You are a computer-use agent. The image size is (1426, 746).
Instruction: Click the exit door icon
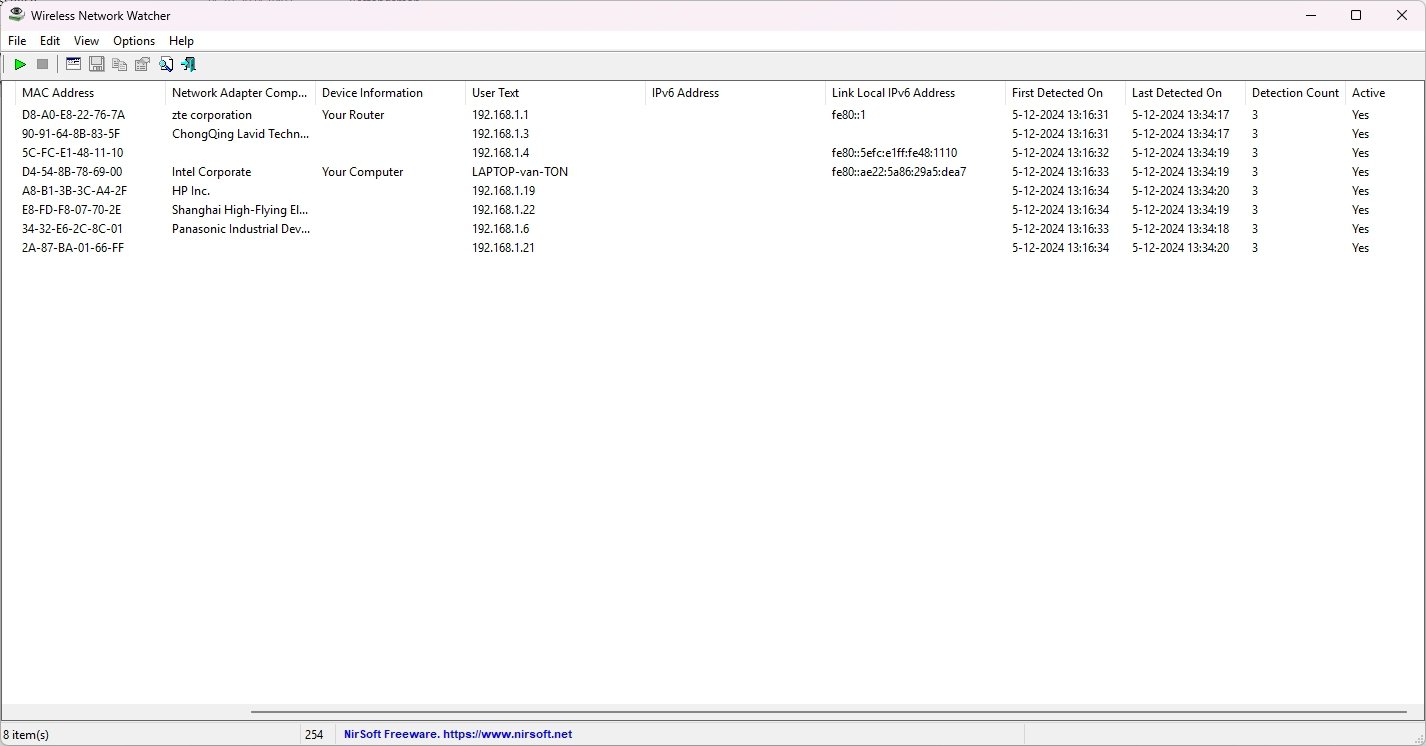pyautogui.click(x=188, y=64)
